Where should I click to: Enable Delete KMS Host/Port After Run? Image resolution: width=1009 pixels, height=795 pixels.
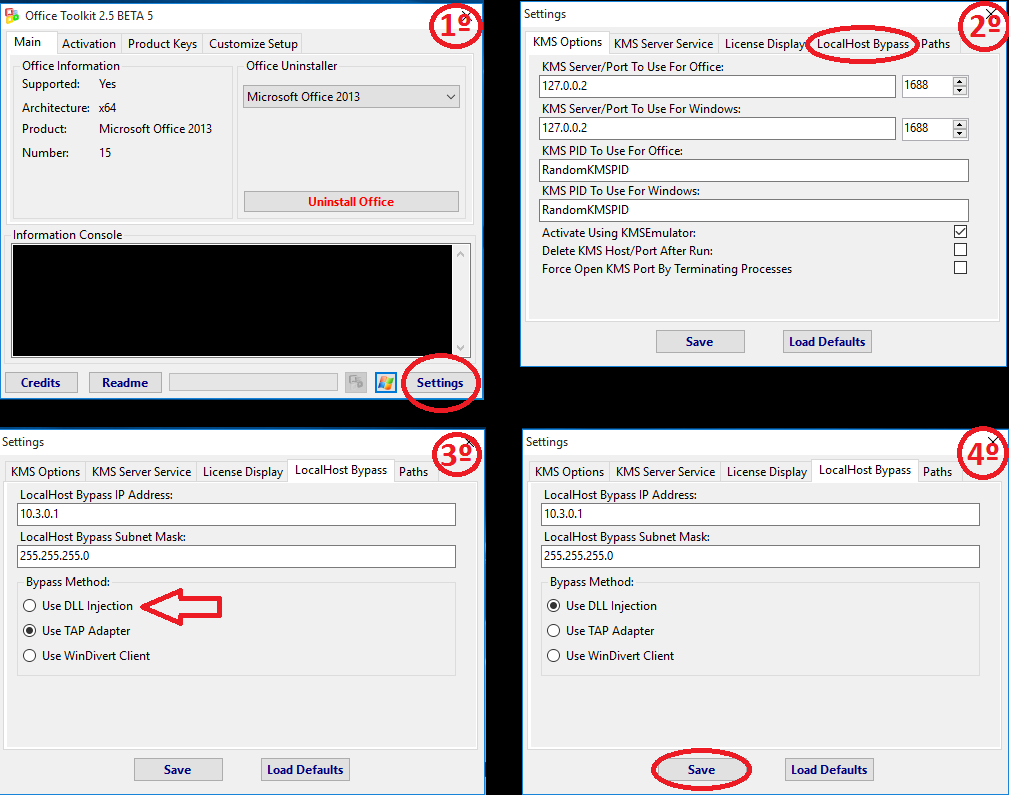[x=960, y=250]
